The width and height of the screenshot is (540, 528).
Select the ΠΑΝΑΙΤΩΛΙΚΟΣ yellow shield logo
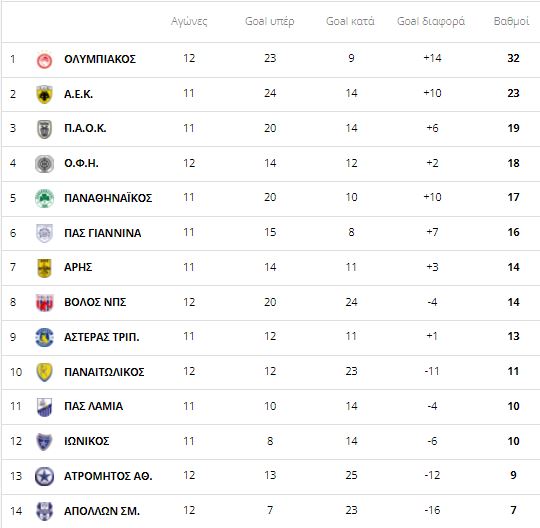pos(44,372)
